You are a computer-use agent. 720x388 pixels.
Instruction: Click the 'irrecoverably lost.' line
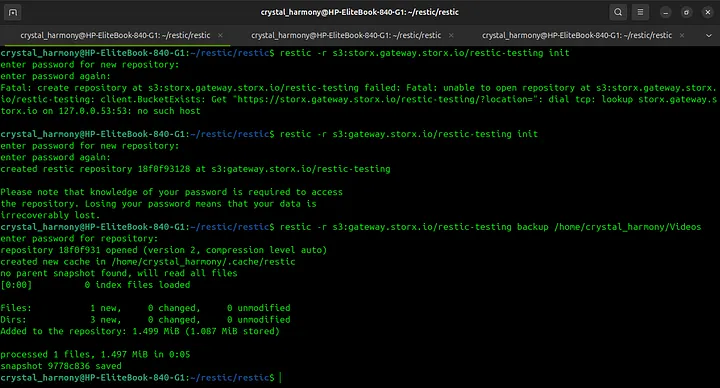tap(50, 215)
